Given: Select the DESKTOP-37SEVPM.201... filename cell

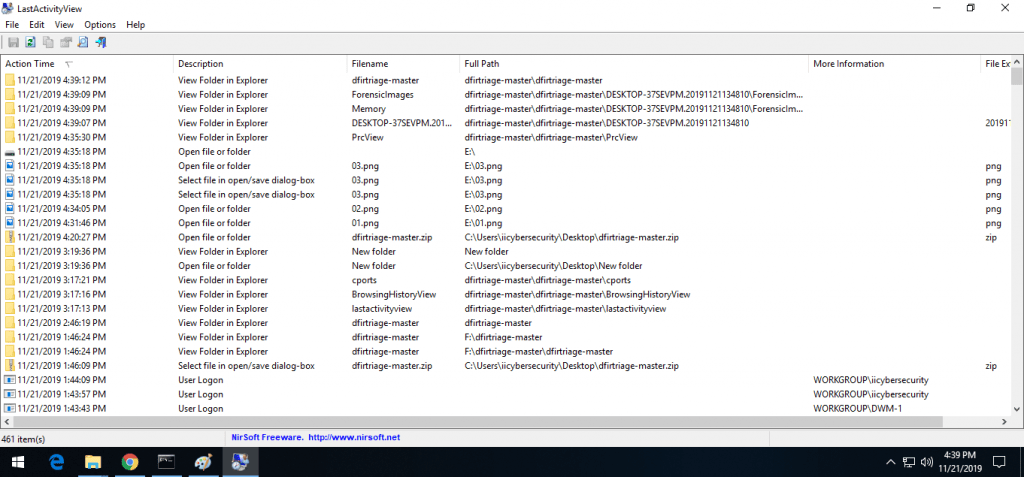Looking at the screenshot, I should coord(401,123).
